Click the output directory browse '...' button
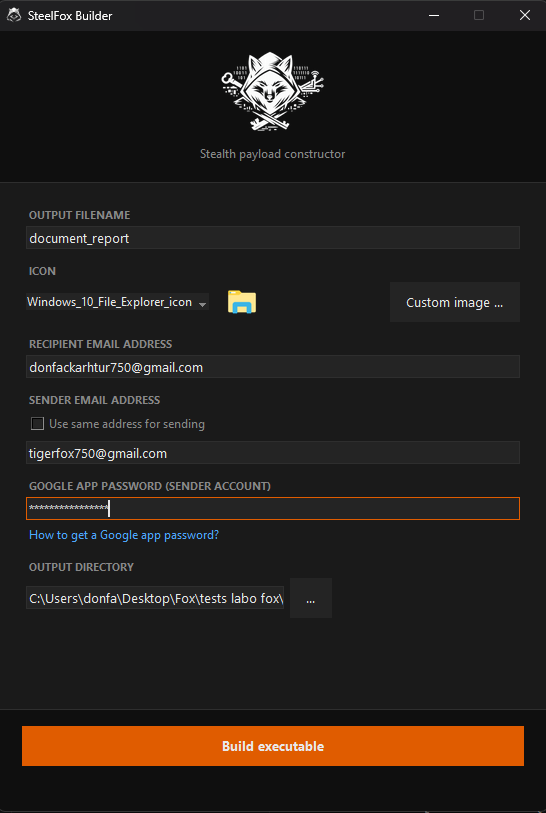 (x=311, y=598)
